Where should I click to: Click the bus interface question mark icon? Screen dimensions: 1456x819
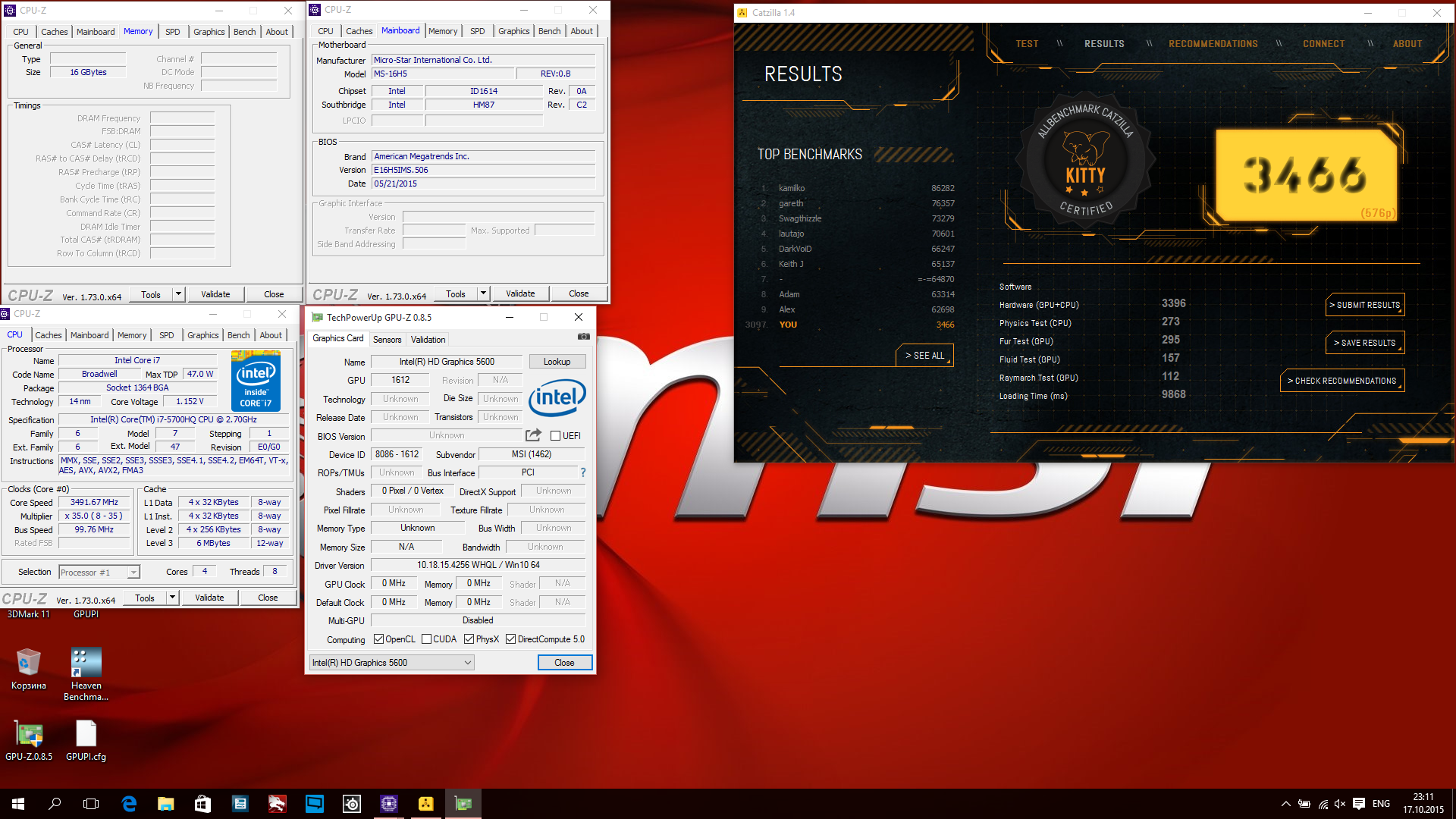tap(583, 472)
